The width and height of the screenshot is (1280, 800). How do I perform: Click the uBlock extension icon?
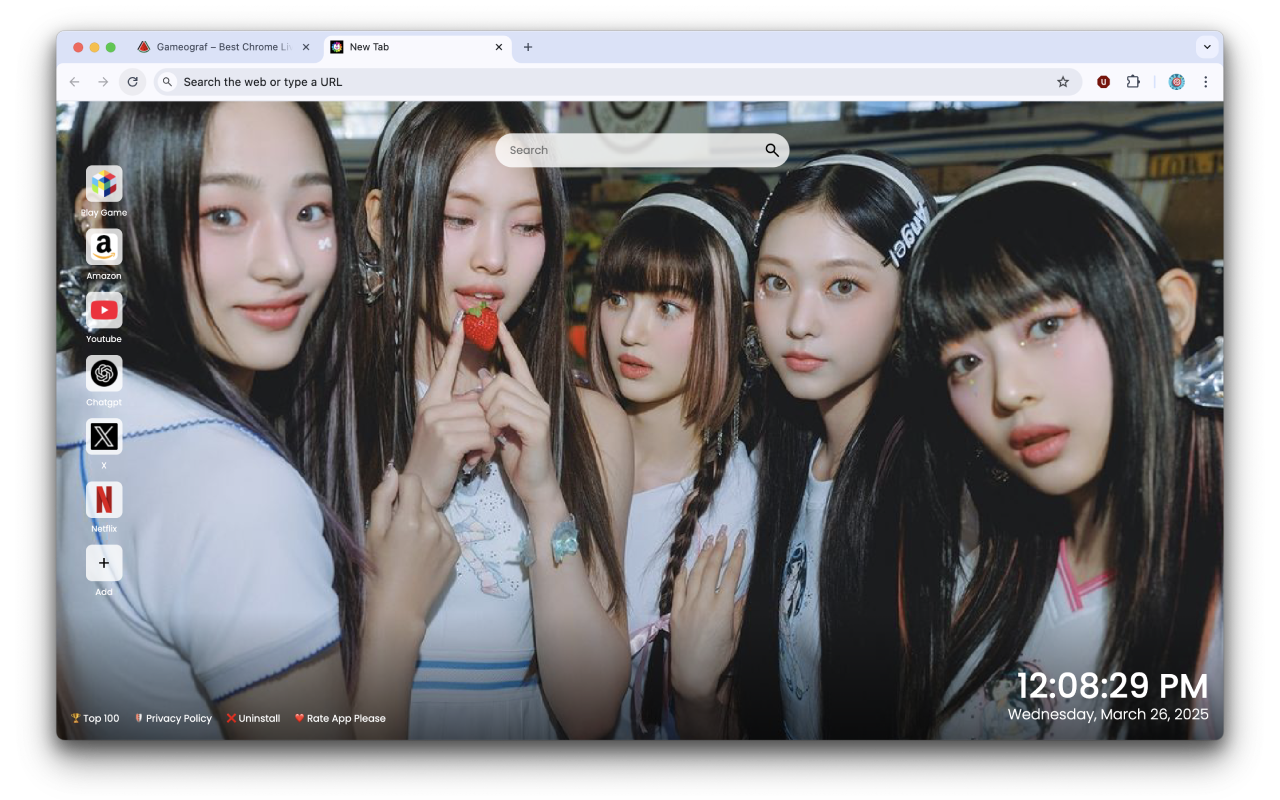click(x=1103, y=82)
